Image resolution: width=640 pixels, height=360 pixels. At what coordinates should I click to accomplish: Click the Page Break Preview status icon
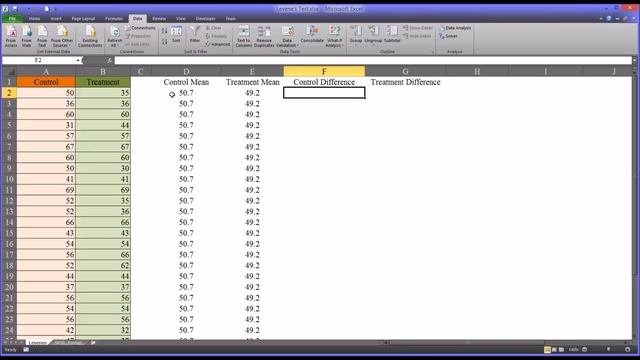pyautogui.click(x=562, y=350)
